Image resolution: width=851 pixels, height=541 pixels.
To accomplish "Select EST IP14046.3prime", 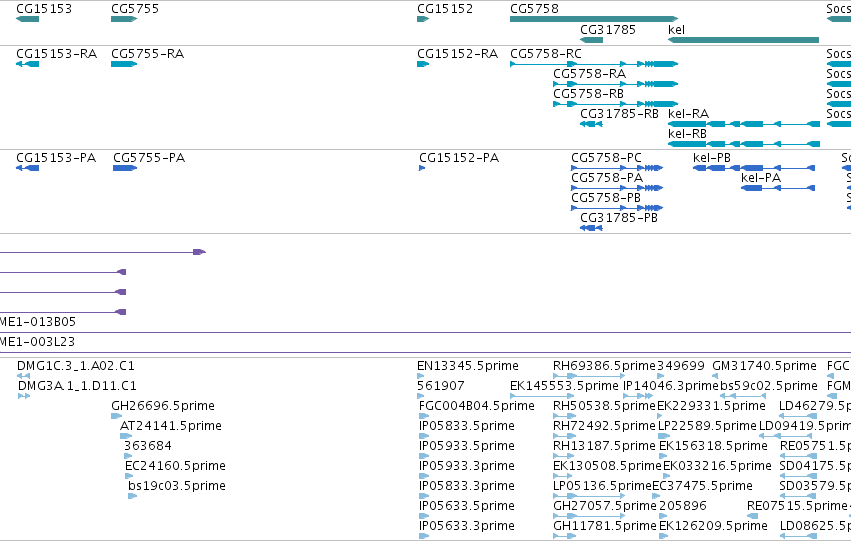I will 638,396.
